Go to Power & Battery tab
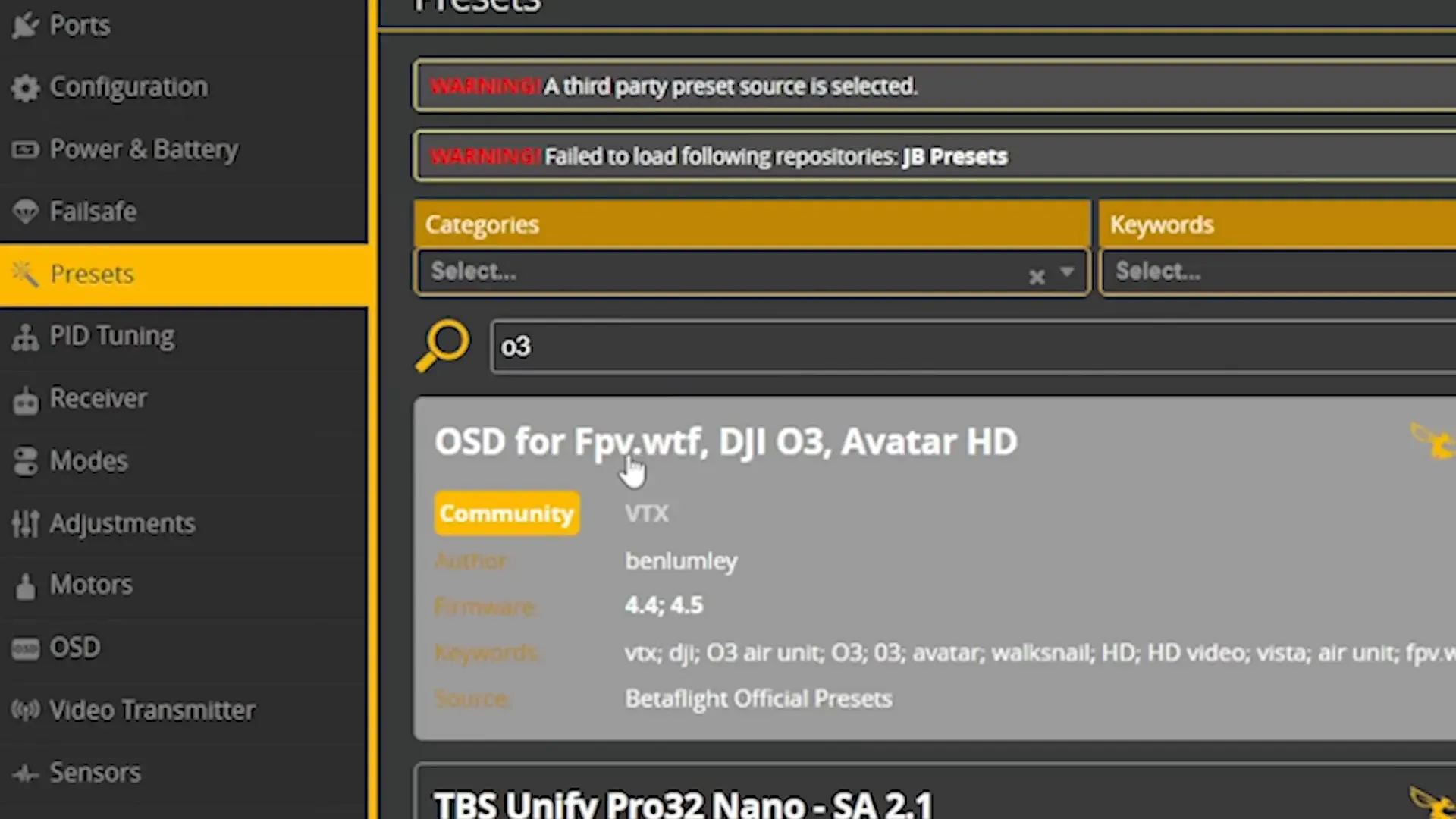Image resolution: width=1456 pixels, height=819 pixels. 182,149
